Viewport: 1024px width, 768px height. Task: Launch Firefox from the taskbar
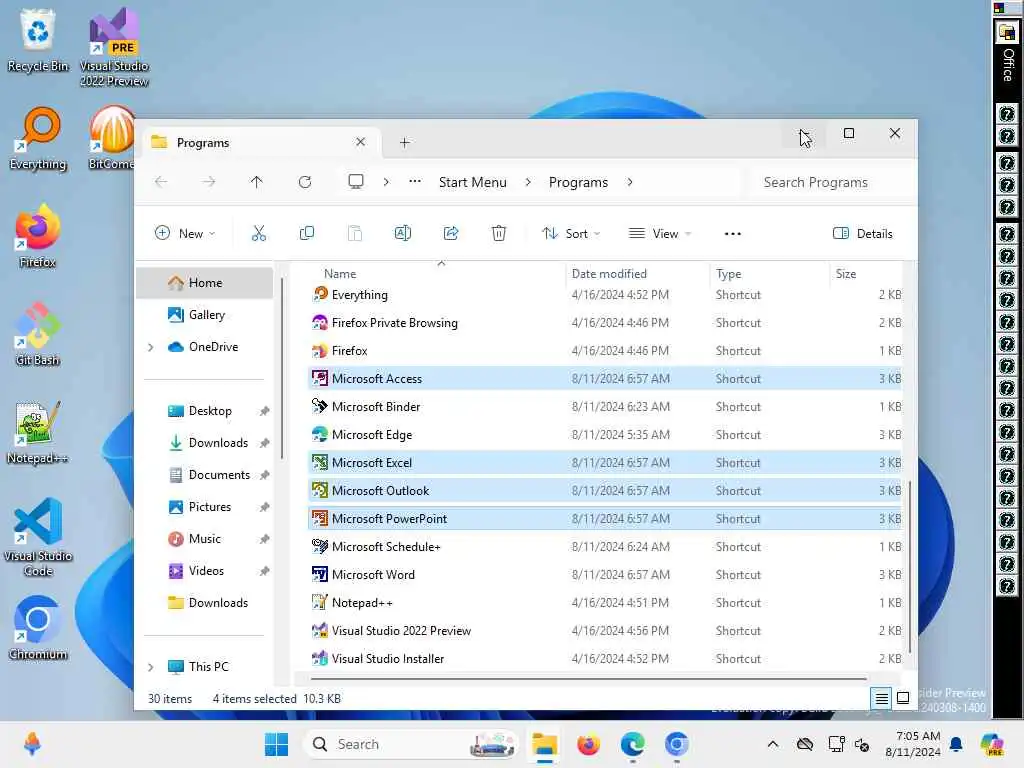588,744
